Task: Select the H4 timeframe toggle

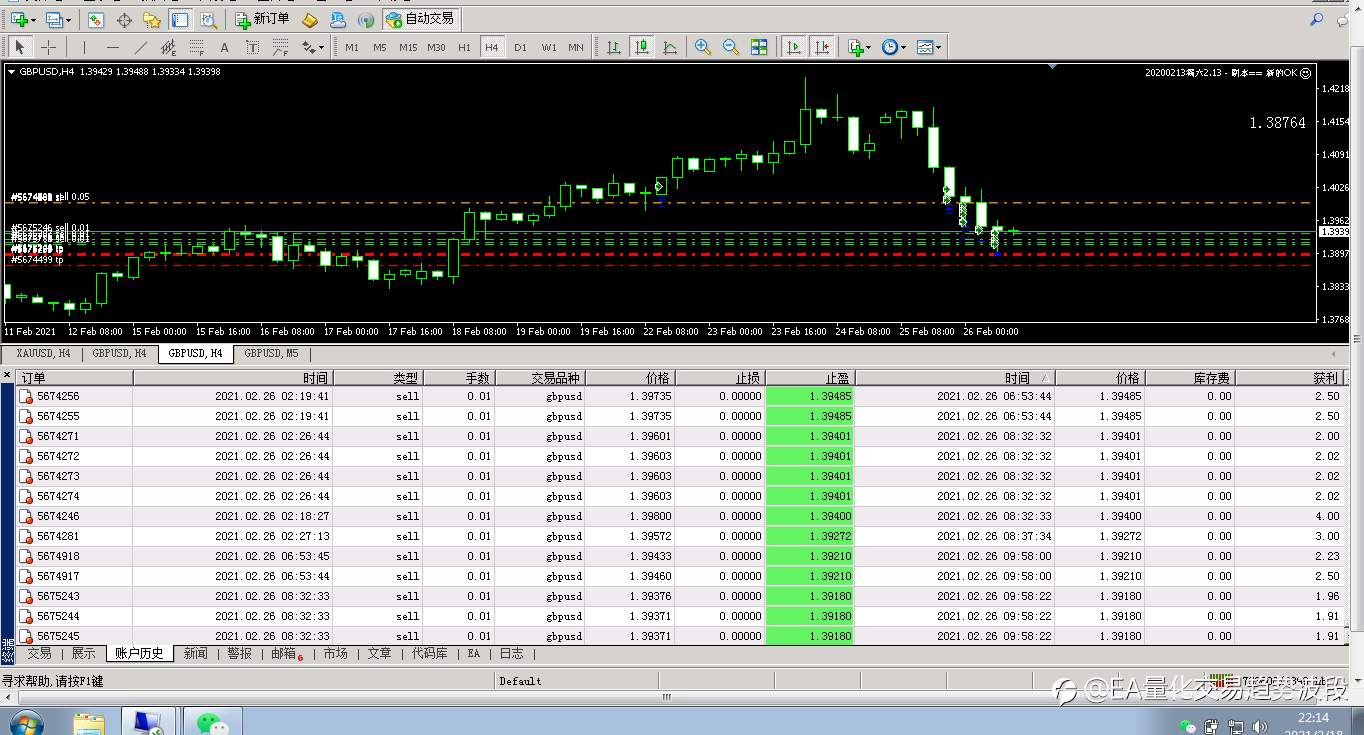Action: (492, 47)
